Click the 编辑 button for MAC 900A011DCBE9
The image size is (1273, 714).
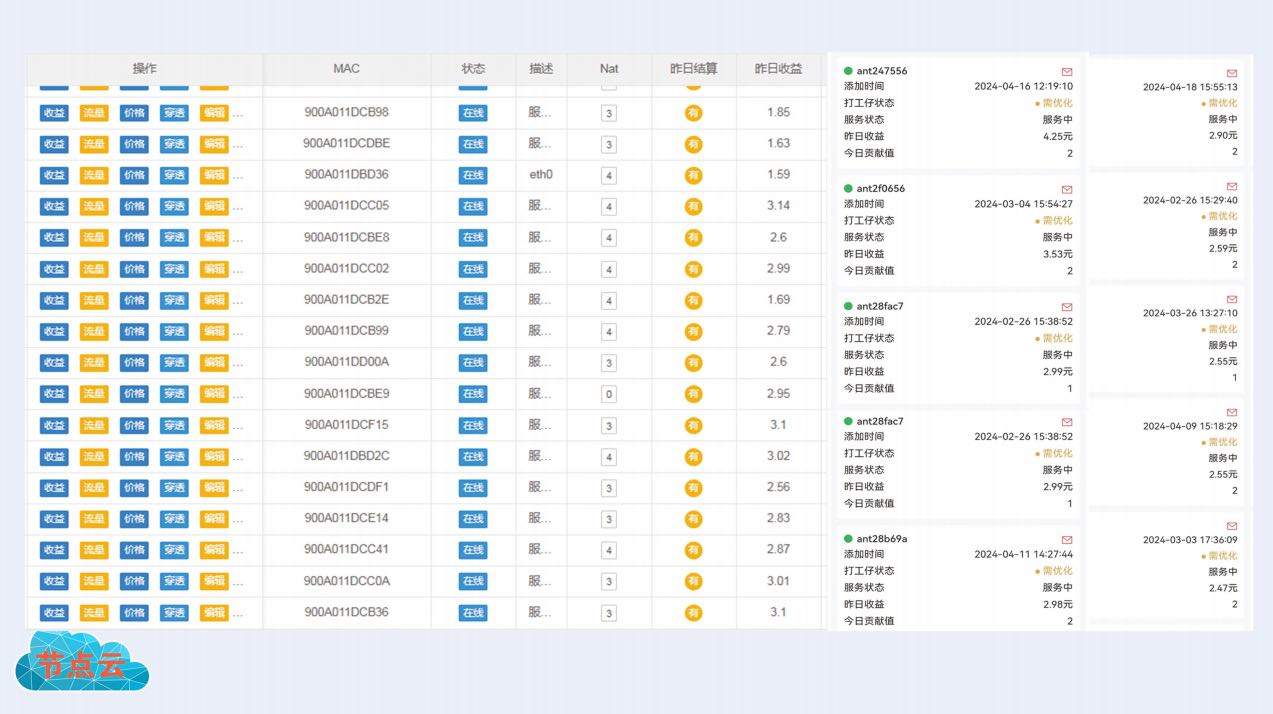[214, 394]
